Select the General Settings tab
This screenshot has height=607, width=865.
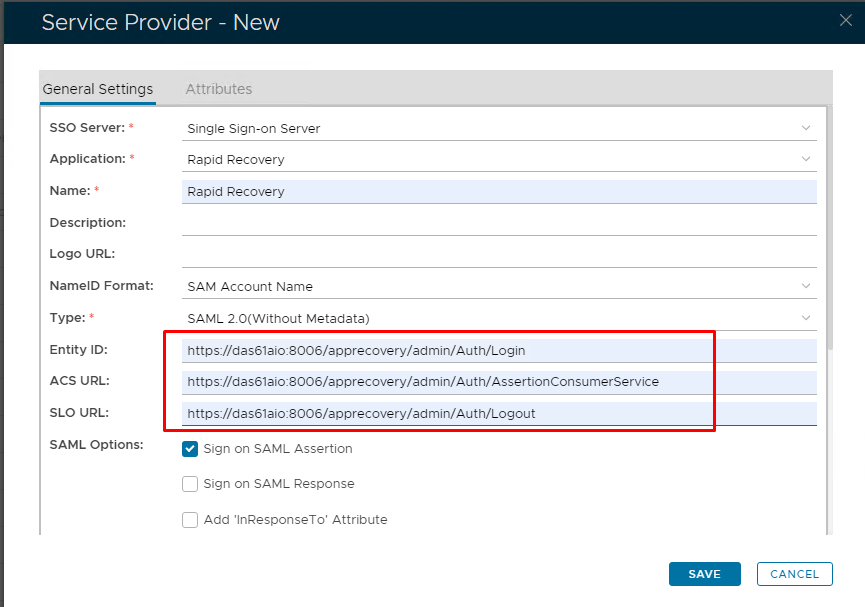click(x=97, y=89)
